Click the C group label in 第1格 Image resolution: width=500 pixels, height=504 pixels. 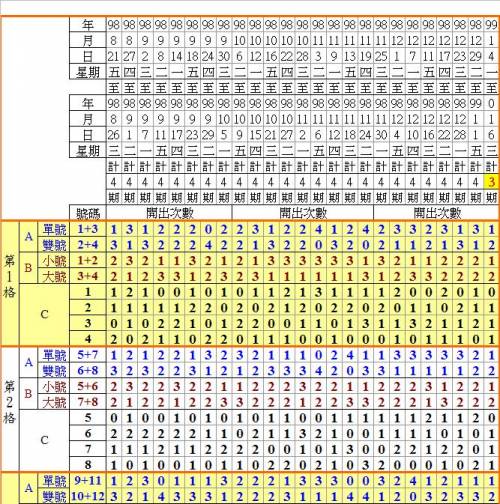point(44,315)
